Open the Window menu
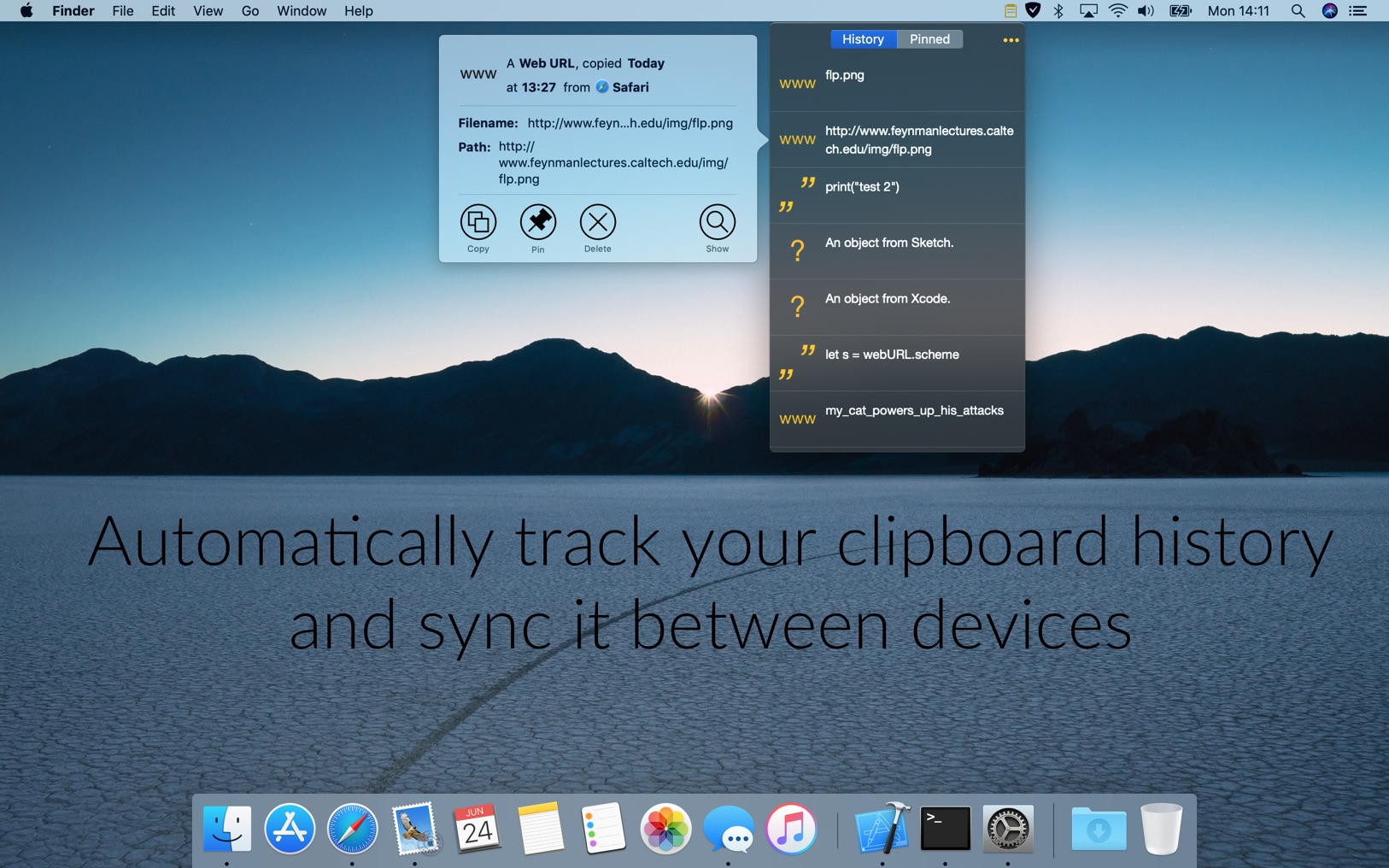Viewport: 1389px width, 868px height. [x=302, y=11]
